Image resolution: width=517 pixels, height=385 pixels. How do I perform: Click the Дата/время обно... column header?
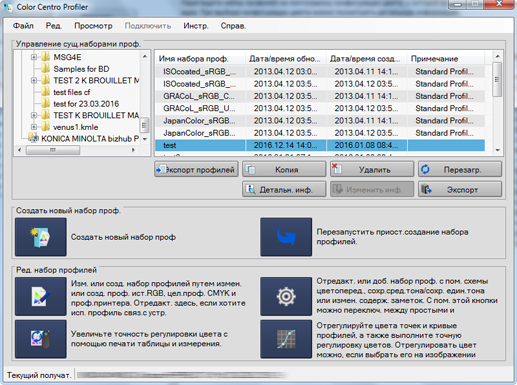(286, 59)
